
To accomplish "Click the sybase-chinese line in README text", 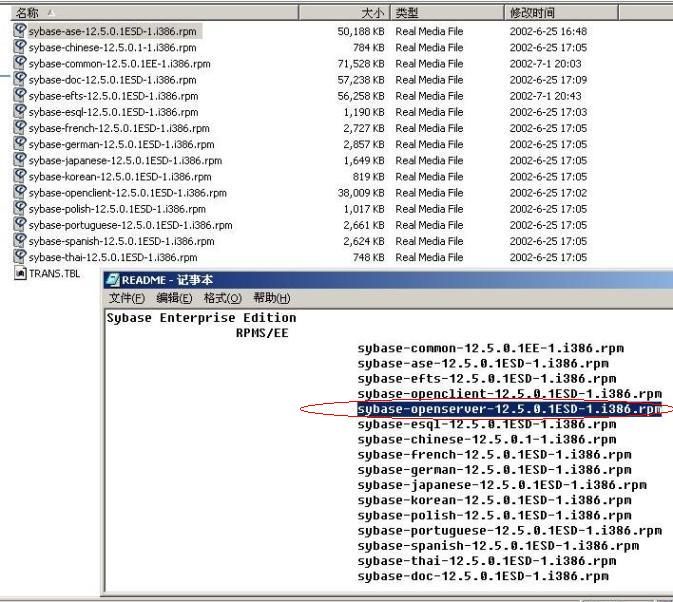I will pyautogui.click(x=487, y=440).
